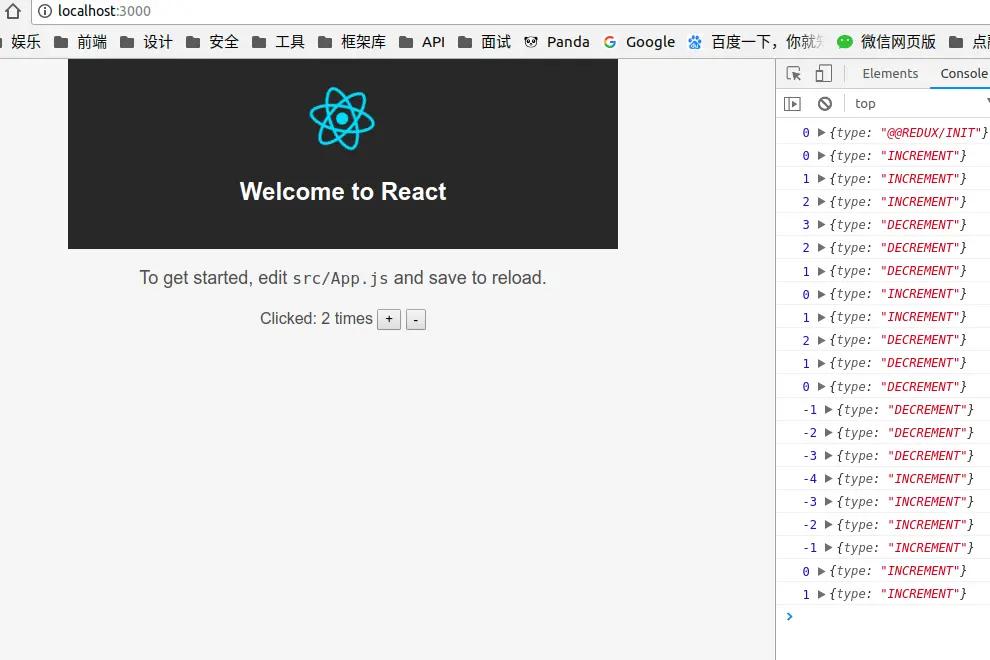Show the console sidebar panel
990x660 pixels.
click(792, 103)
